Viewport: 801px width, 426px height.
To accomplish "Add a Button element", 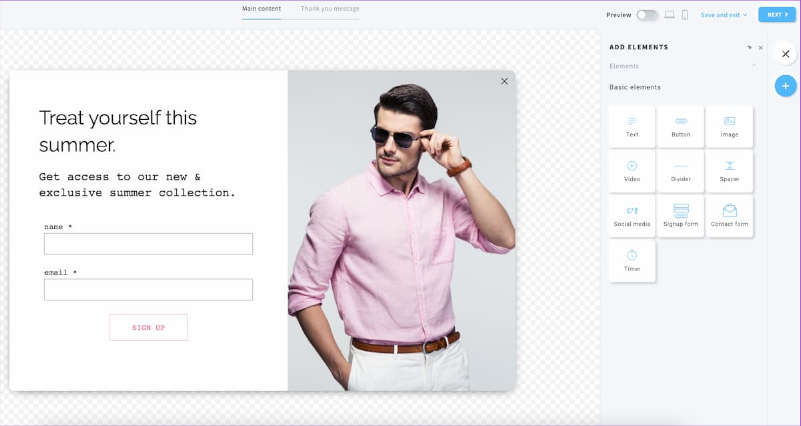I will [x=680, y=127].
